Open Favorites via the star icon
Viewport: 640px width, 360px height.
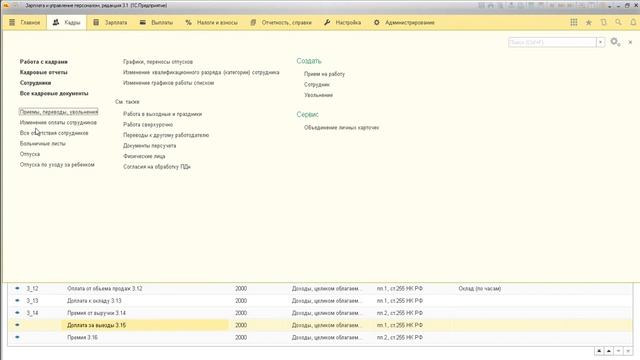[589, 22]
